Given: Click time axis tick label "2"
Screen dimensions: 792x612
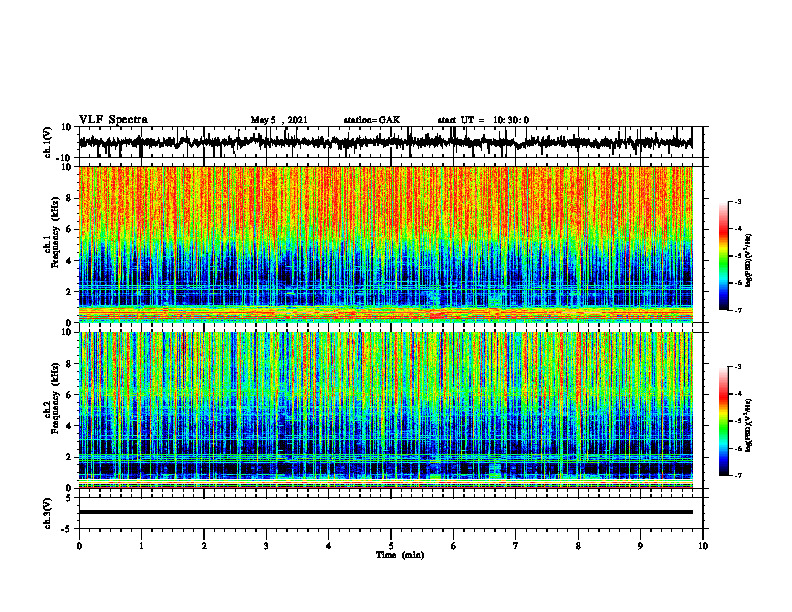Looking at the screenshot, I should (204, 546).
